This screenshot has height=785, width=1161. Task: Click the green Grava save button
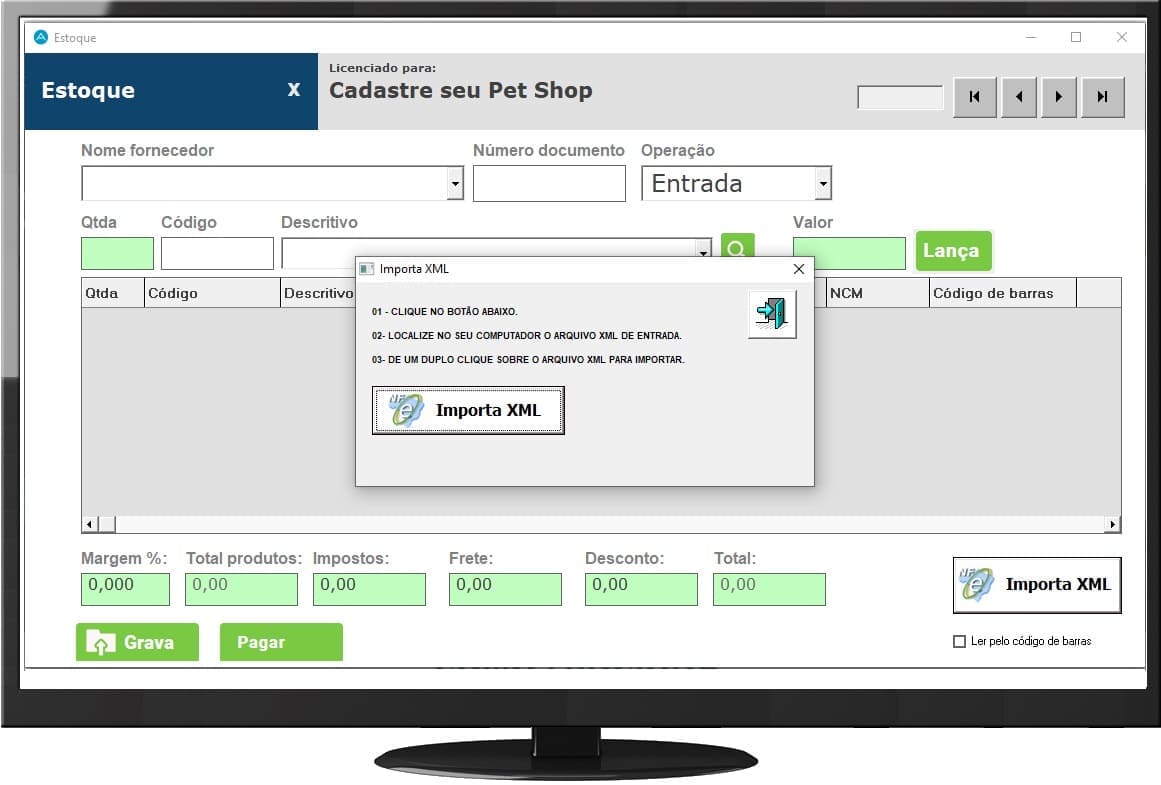(137, 642)
